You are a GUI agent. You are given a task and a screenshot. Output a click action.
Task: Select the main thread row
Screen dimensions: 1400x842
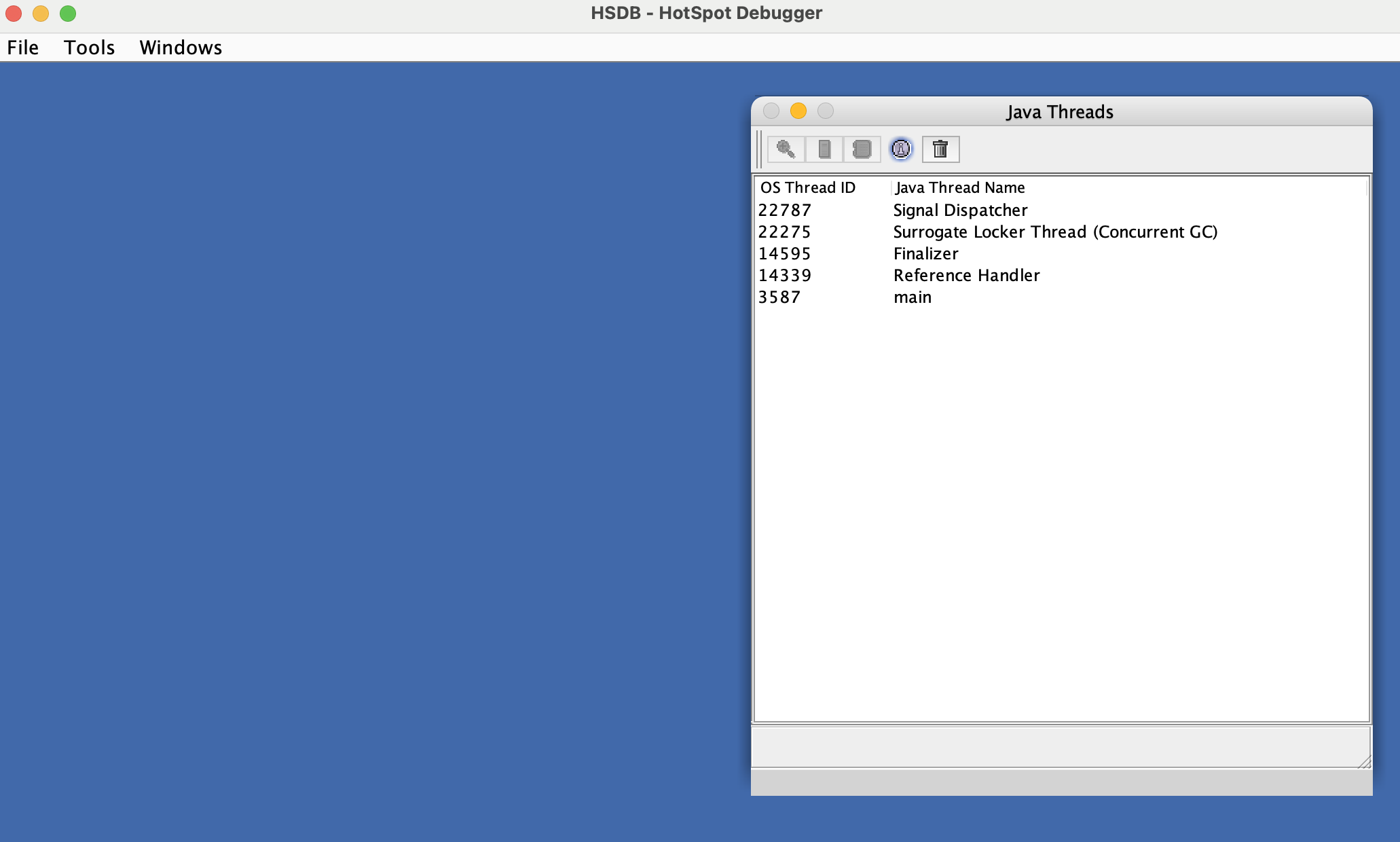(913, 297)
